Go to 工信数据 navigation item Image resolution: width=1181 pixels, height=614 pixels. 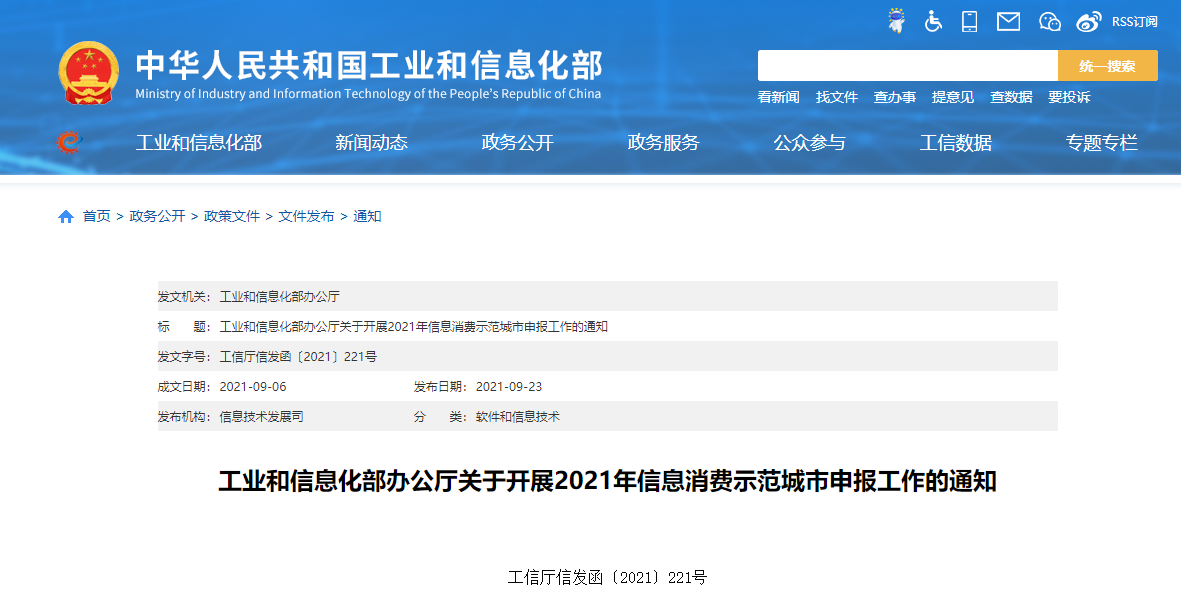[955, 143]
